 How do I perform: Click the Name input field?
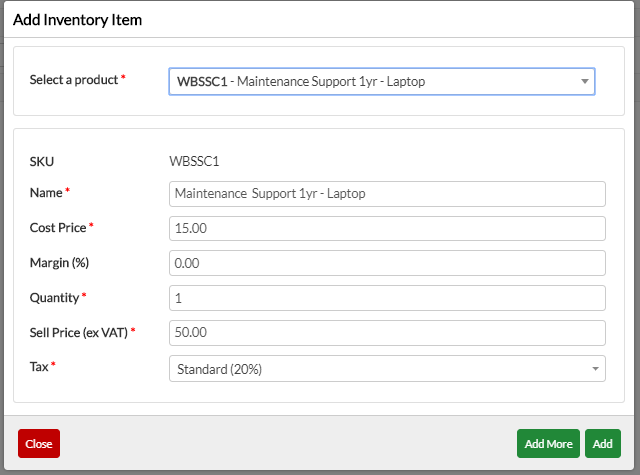pos(387,194)
